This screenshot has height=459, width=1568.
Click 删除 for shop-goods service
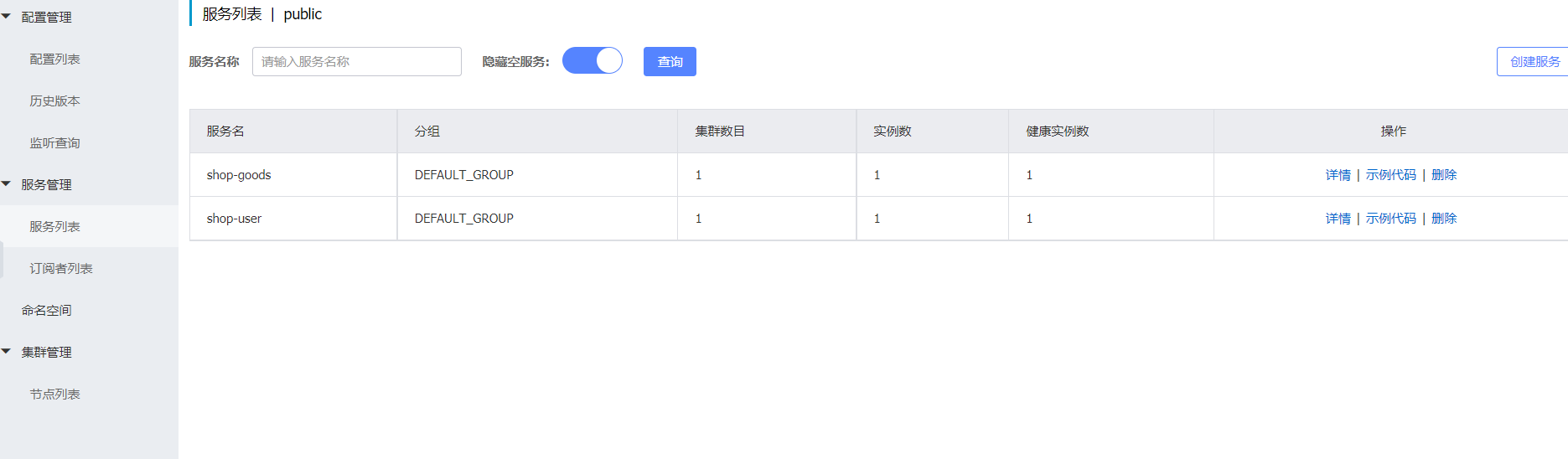[x=1444, y=174]
